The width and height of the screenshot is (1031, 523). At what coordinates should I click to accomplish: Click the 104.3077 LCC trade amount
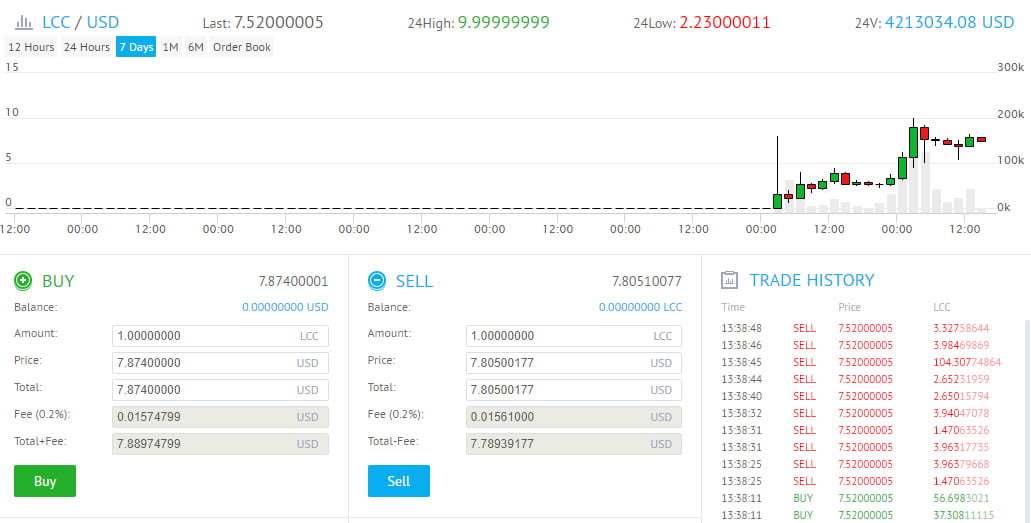[967, 362]
